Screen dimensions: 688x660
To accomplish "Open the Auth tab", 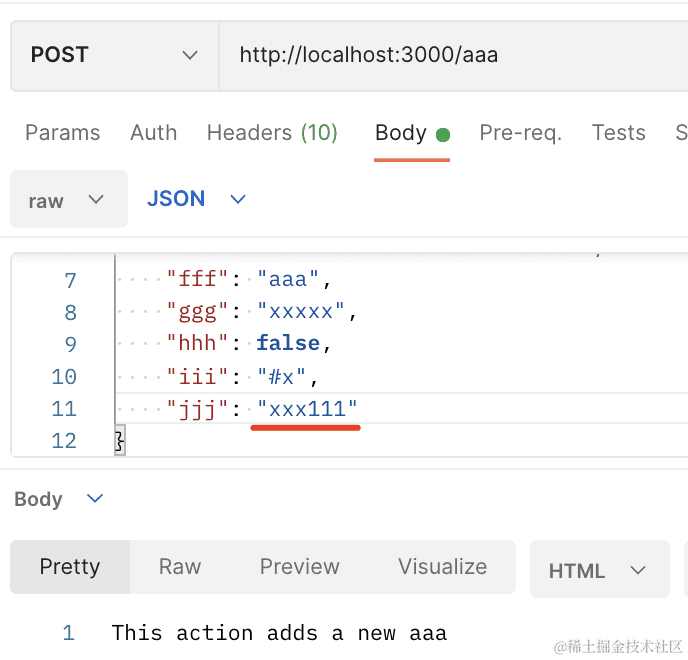I will coord(153,133).
